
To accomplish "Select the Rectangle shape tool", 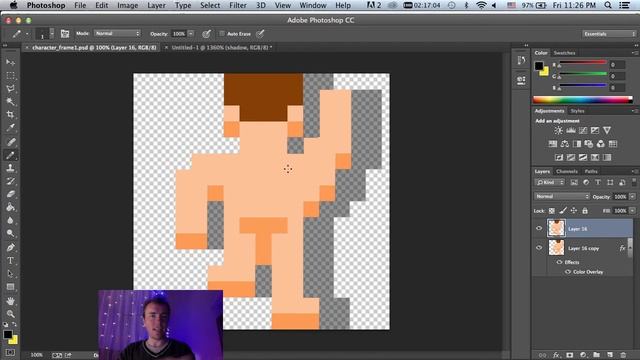I will click(x=11, y=287).
